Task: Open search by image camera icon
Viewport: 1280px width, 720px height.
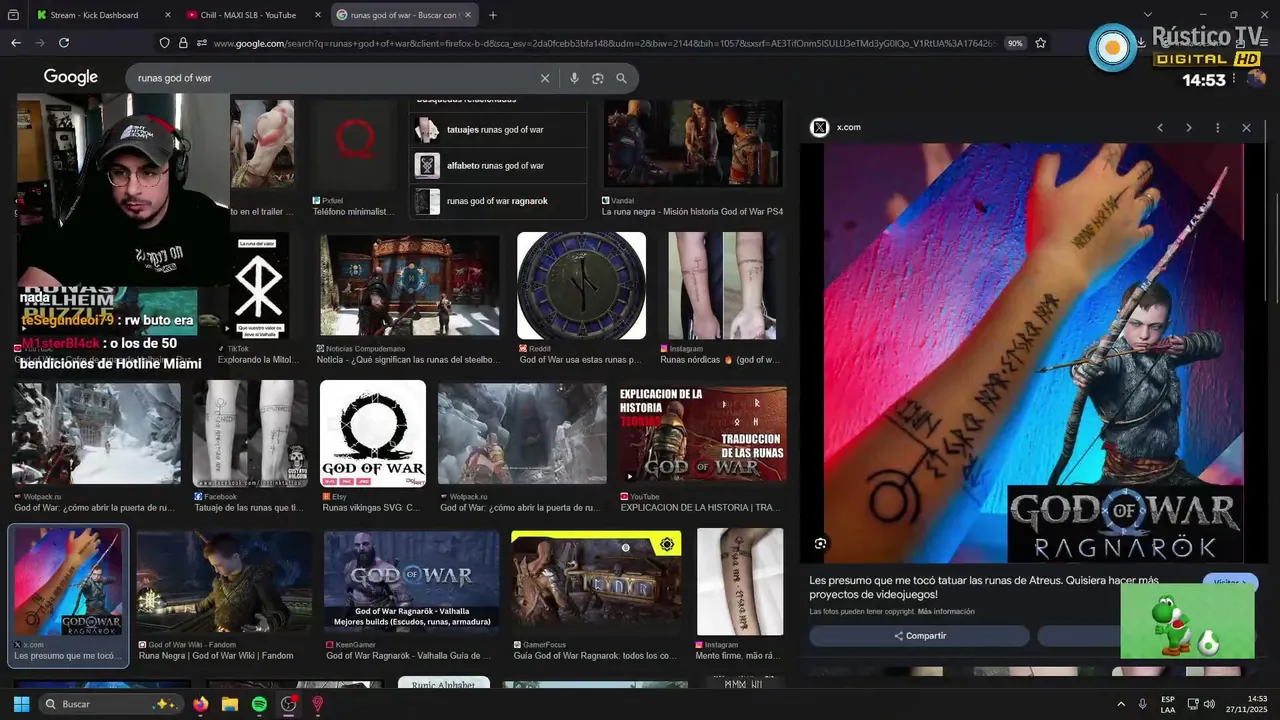Action: click(x=598, y=78)
